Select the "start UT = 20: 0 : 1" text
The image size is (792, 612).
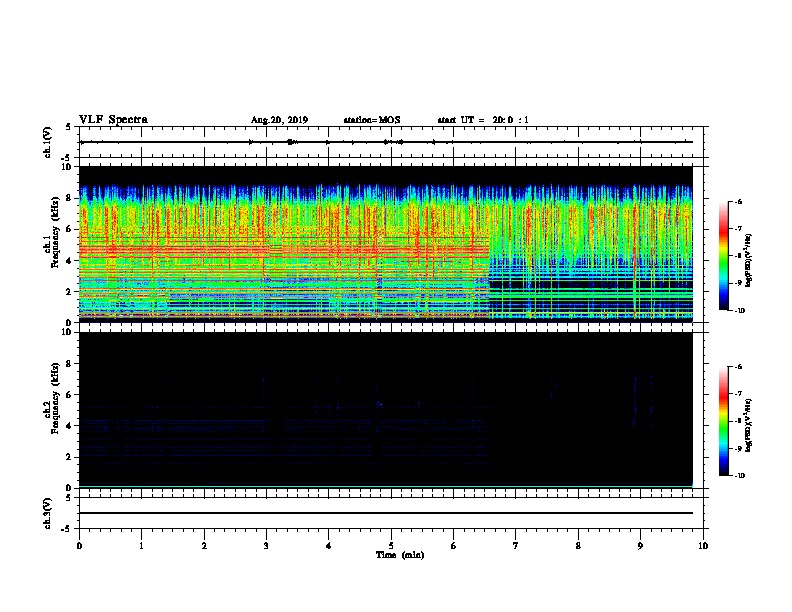[483, 120]
